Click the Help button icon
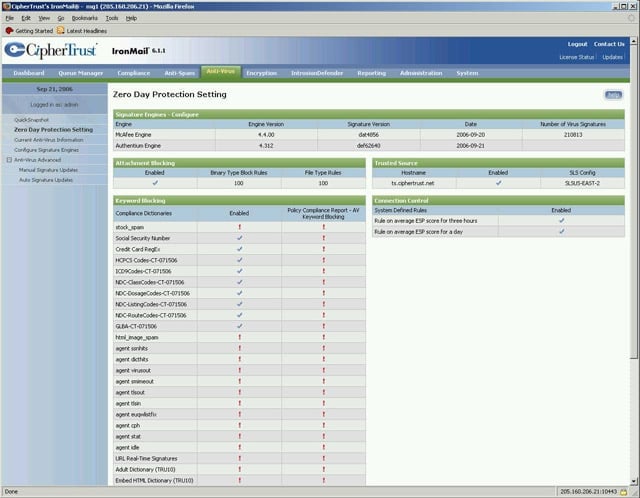The image size is (640, 498). click(x=613, y=95)
